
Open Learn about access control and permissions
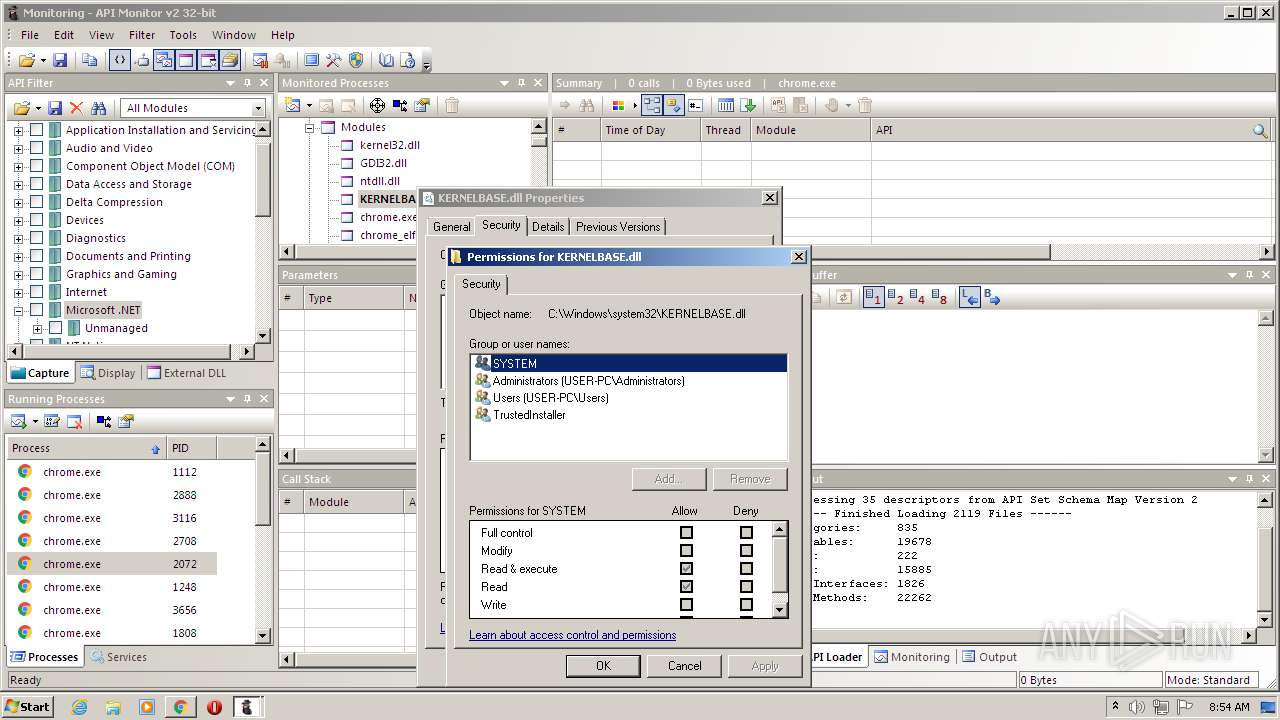pos(572,635)
